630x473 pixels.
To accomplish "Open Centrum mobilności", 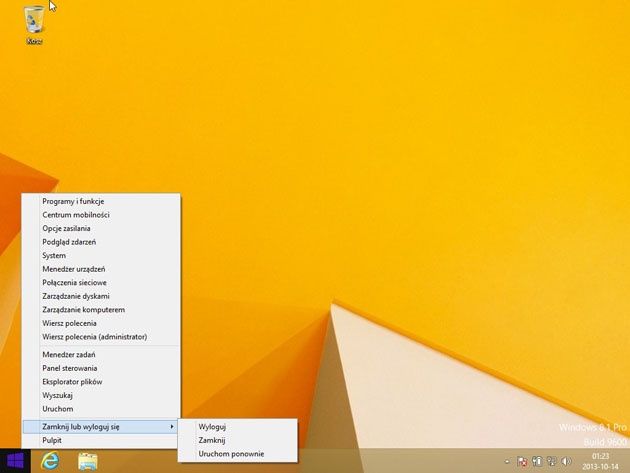I will coord(102,215).
